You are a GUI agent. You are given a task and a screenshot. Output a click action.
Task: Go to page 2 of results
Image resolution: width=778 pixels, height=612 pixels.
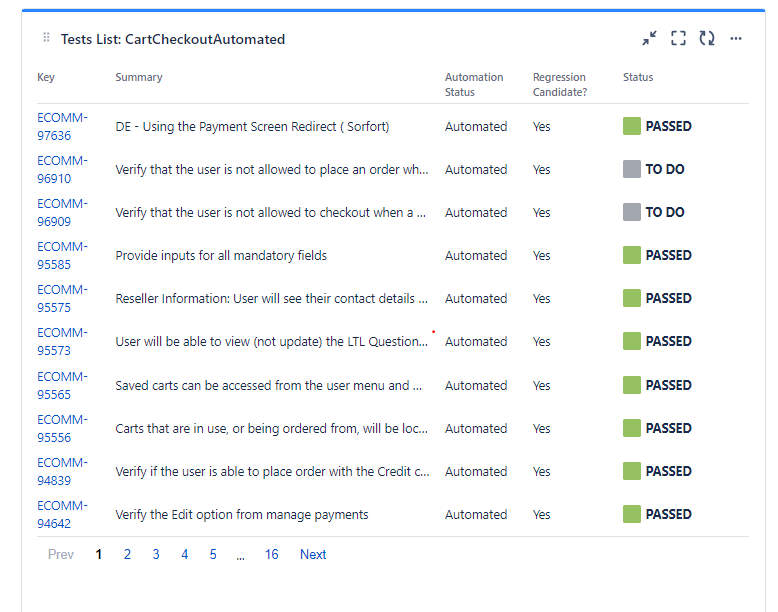pyautogui.click(x=128, y=554)
